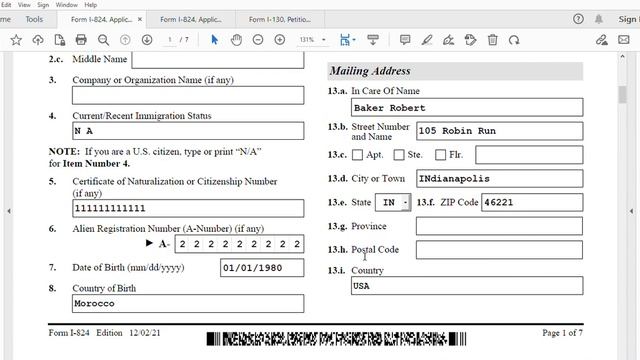Open the Help menu
Image resolution: width=640 pixels, height=360 pixels.
[91, 5]
